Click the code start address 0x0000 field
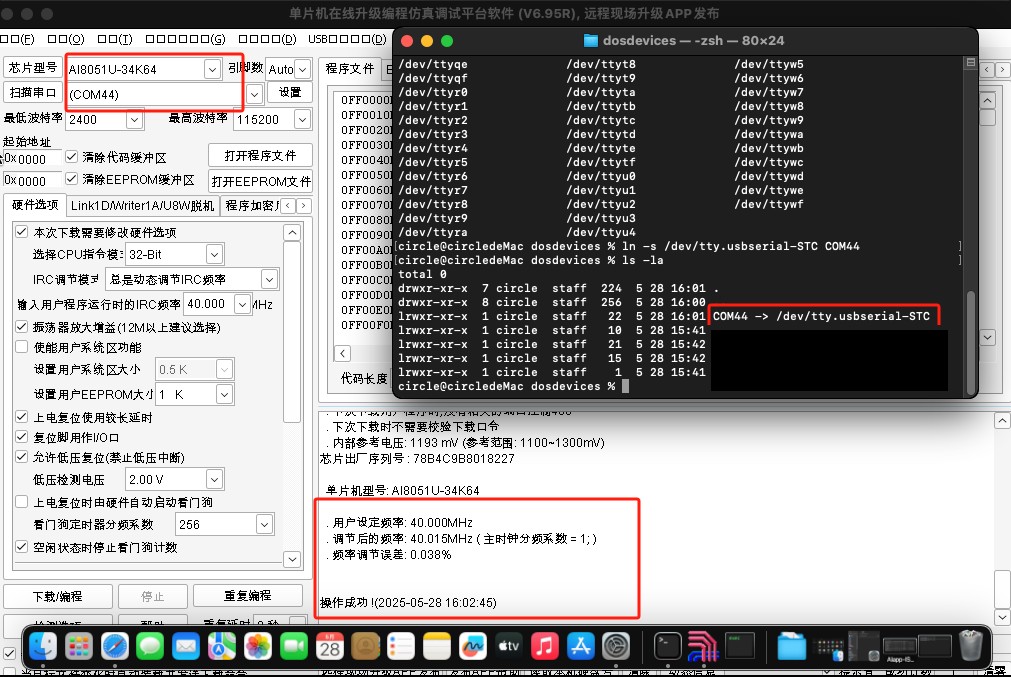Image resolution: width=1011 pixels, height=677 pixels. coord(32,158)
